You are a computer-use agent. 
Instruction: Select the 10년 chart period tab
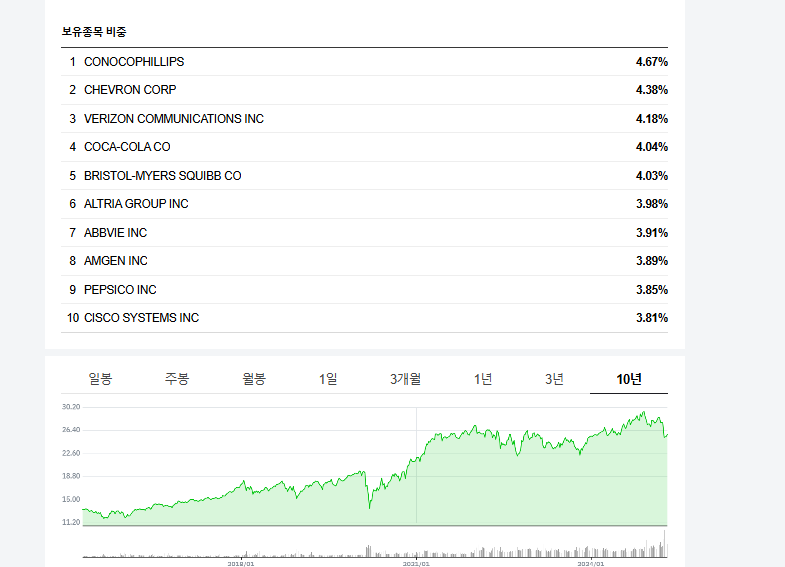[x=629, y=379]
